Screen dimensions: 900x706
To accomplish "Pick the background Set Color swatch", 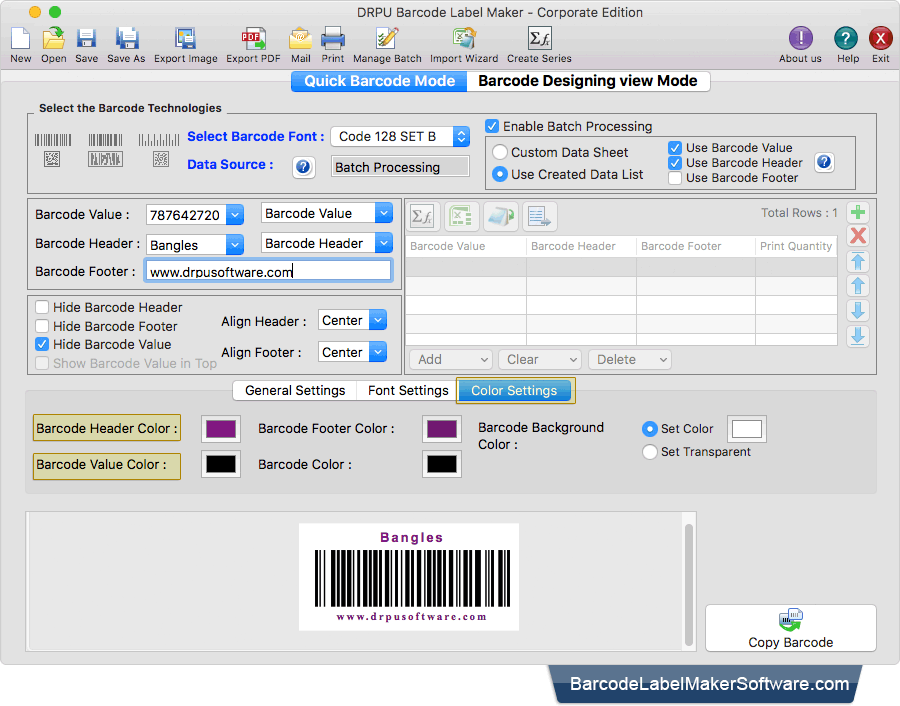I will (x=747, y=429).
